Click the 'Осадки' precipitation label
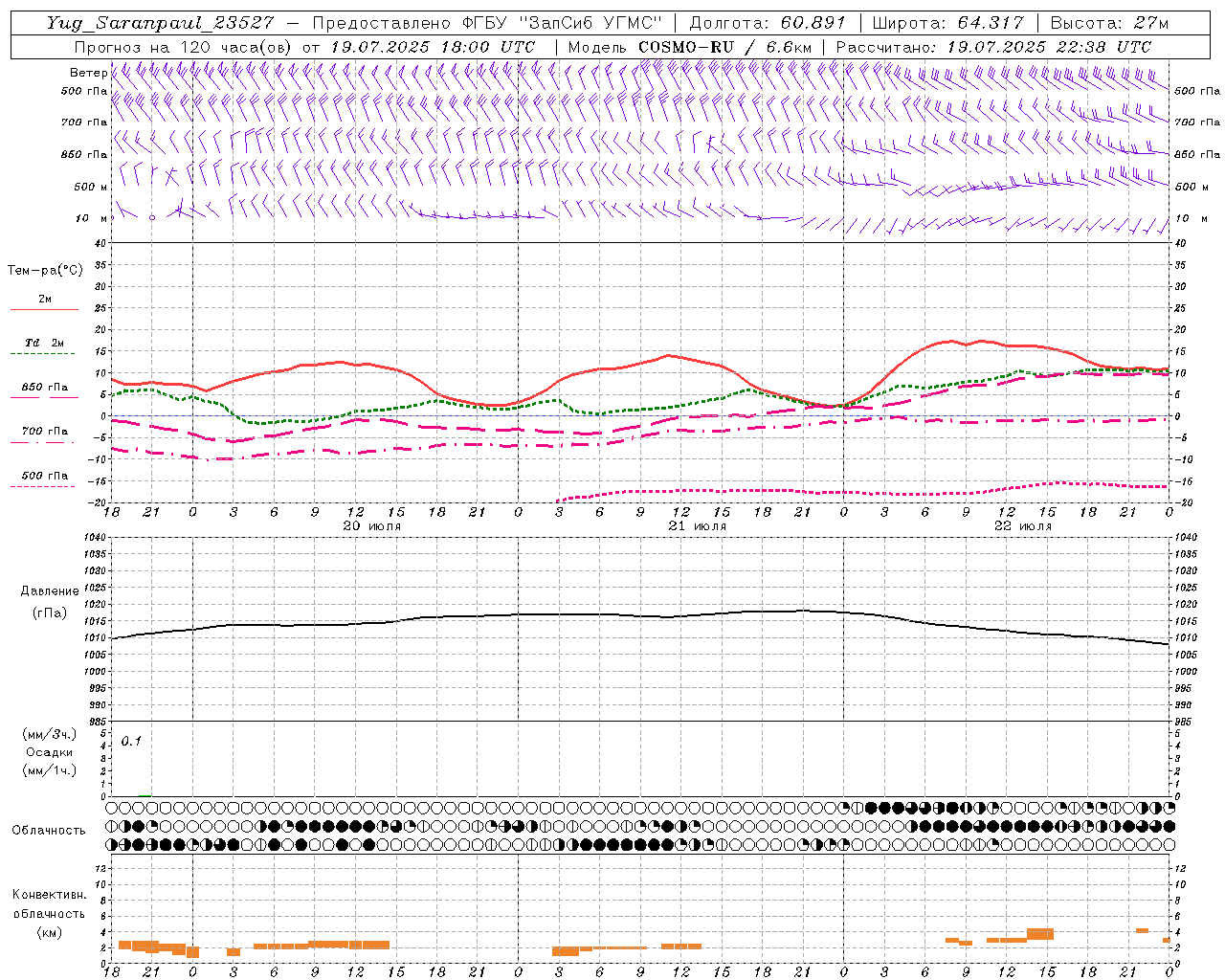 [50, 752]
